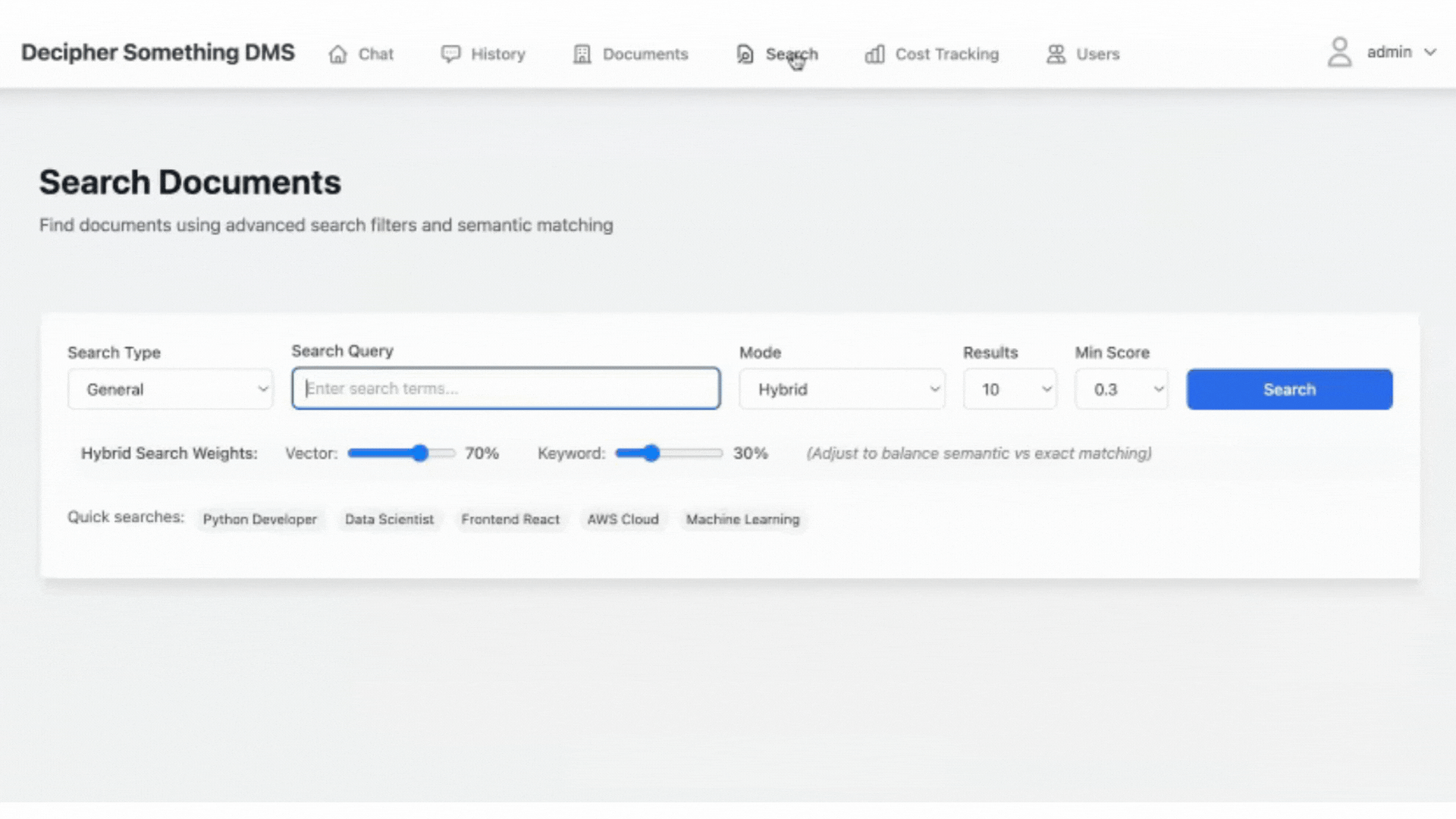Switch to the Cost Tracking tab
This screenshot has width=1456, height=819.
point(946,55)
